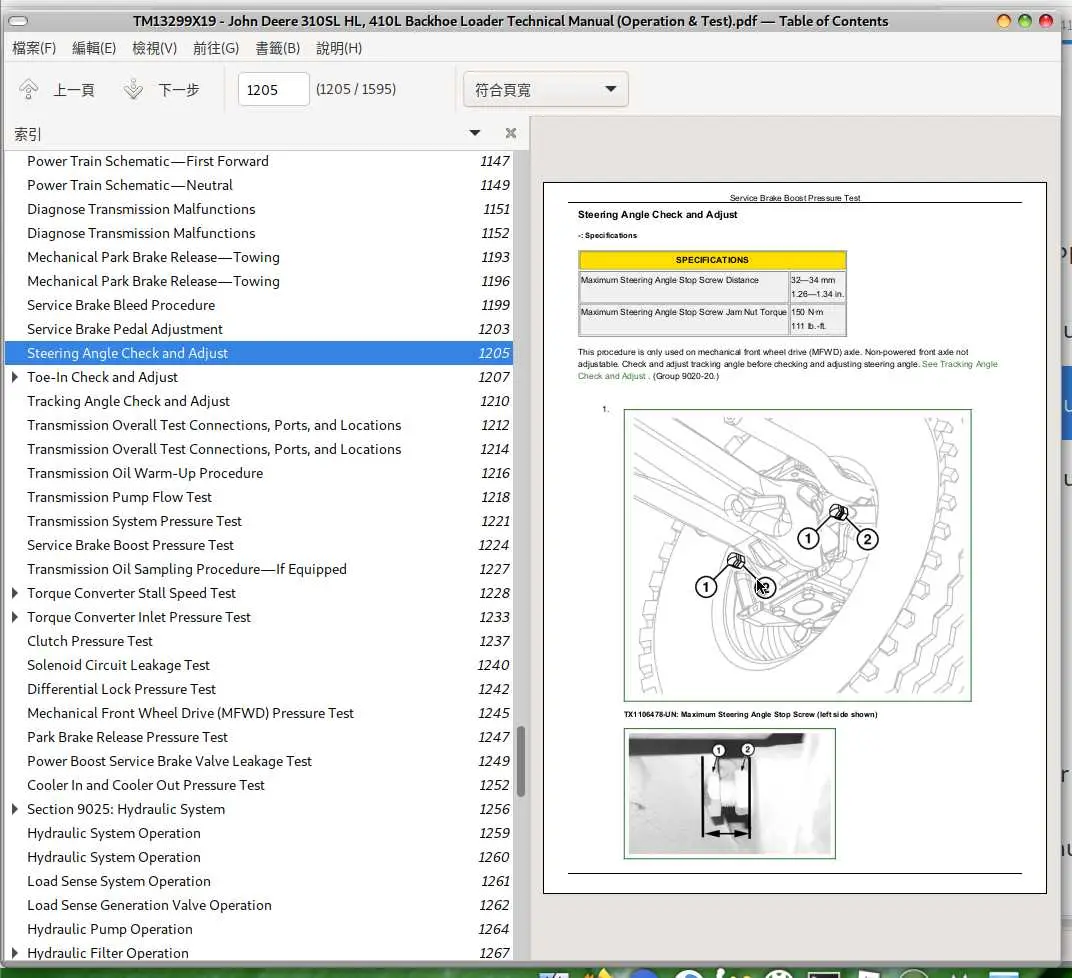Viewport: 1072px width, 978px height.
Task: Select Mechanical Front Wheel Drive (MFWD) Pressure Test
Action: coord(258,713)
